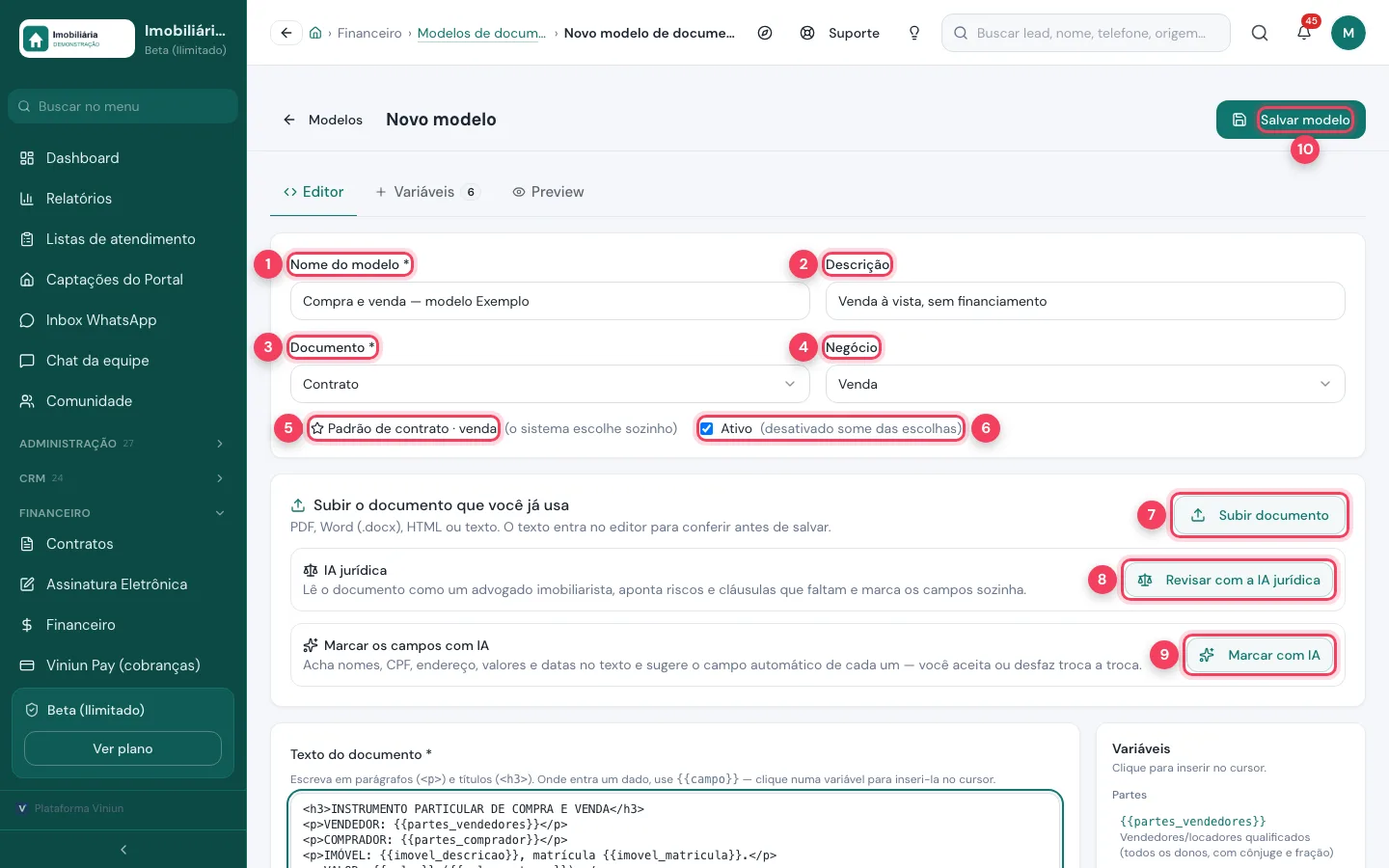Collapse the Financeiro menu section
The height and width of the screenshot is (868, 1389).
123,513
